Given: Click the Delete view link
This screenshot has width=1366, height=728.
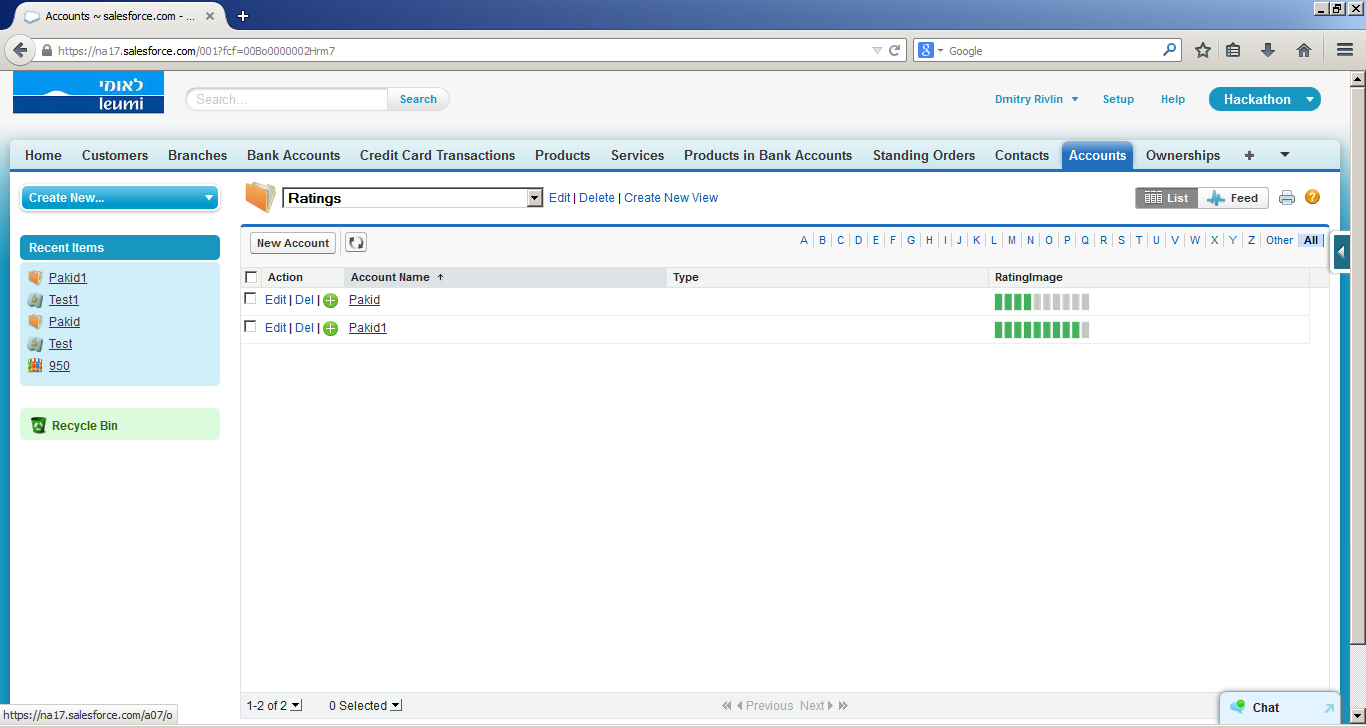Looking at the screenshot, I should pyautogui.click(x=597, y=198).
